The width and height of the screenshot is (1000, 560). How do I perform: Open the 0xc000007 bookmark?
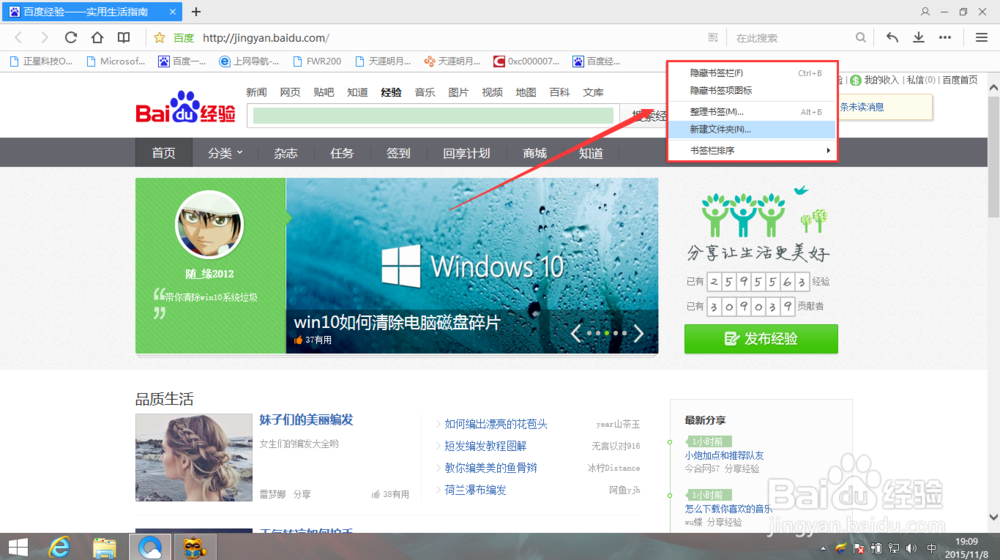[x=527, y=61]
